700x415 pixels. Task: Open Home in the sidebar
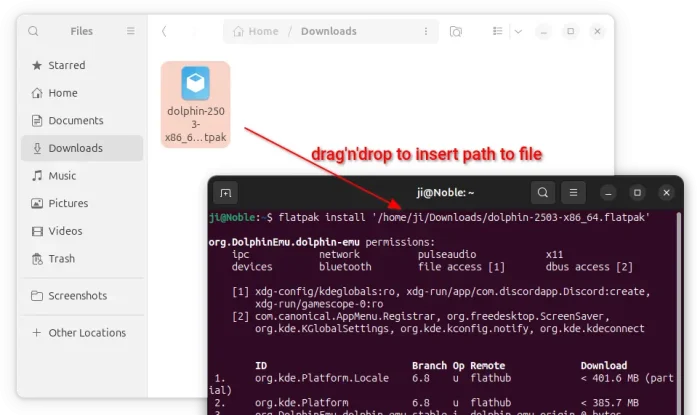(x=82, y=93)
